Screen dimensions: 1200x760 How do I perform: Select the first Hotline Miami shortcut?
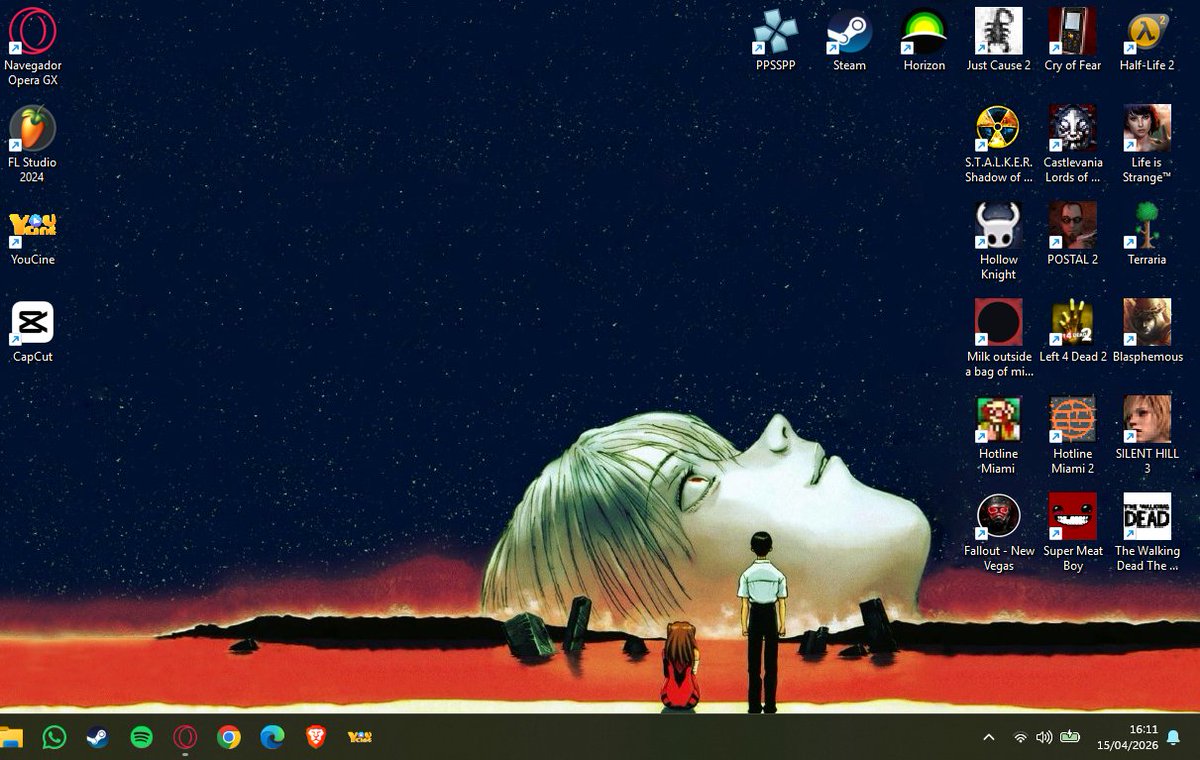(x=998, y=435)
